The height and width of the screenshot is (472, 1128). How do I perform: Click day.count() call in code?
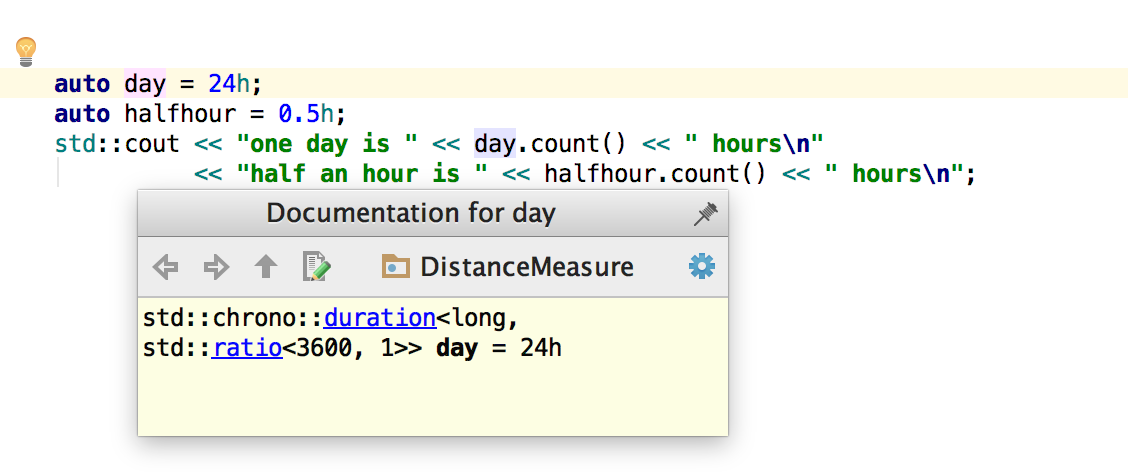550,144
